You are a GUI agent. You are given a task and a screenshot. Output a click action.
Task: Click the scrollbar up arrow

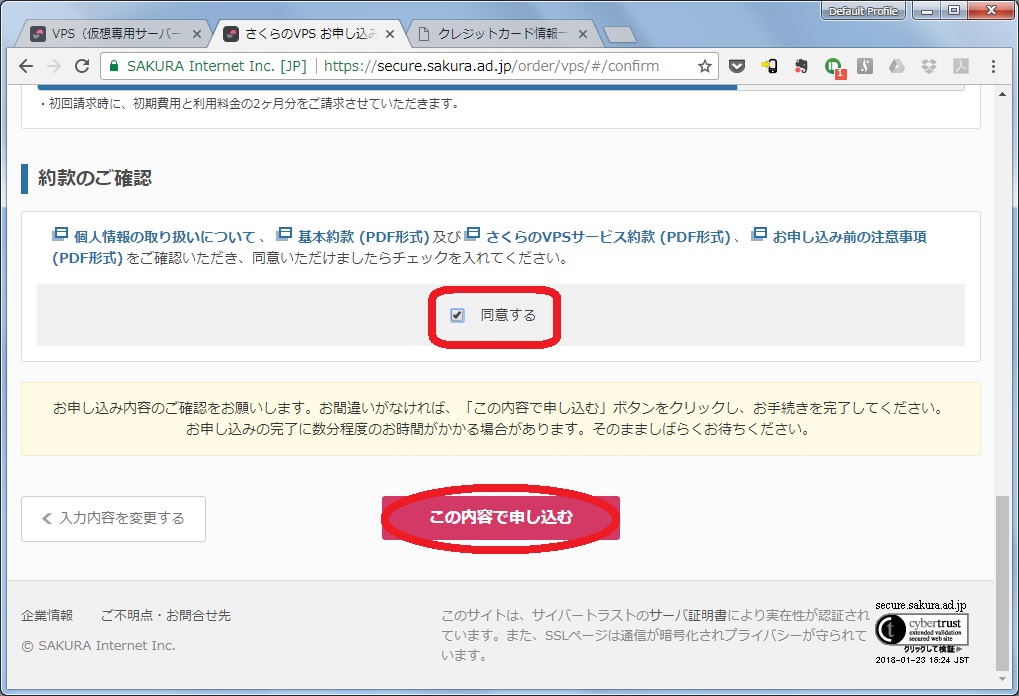tap(1002, 94)
